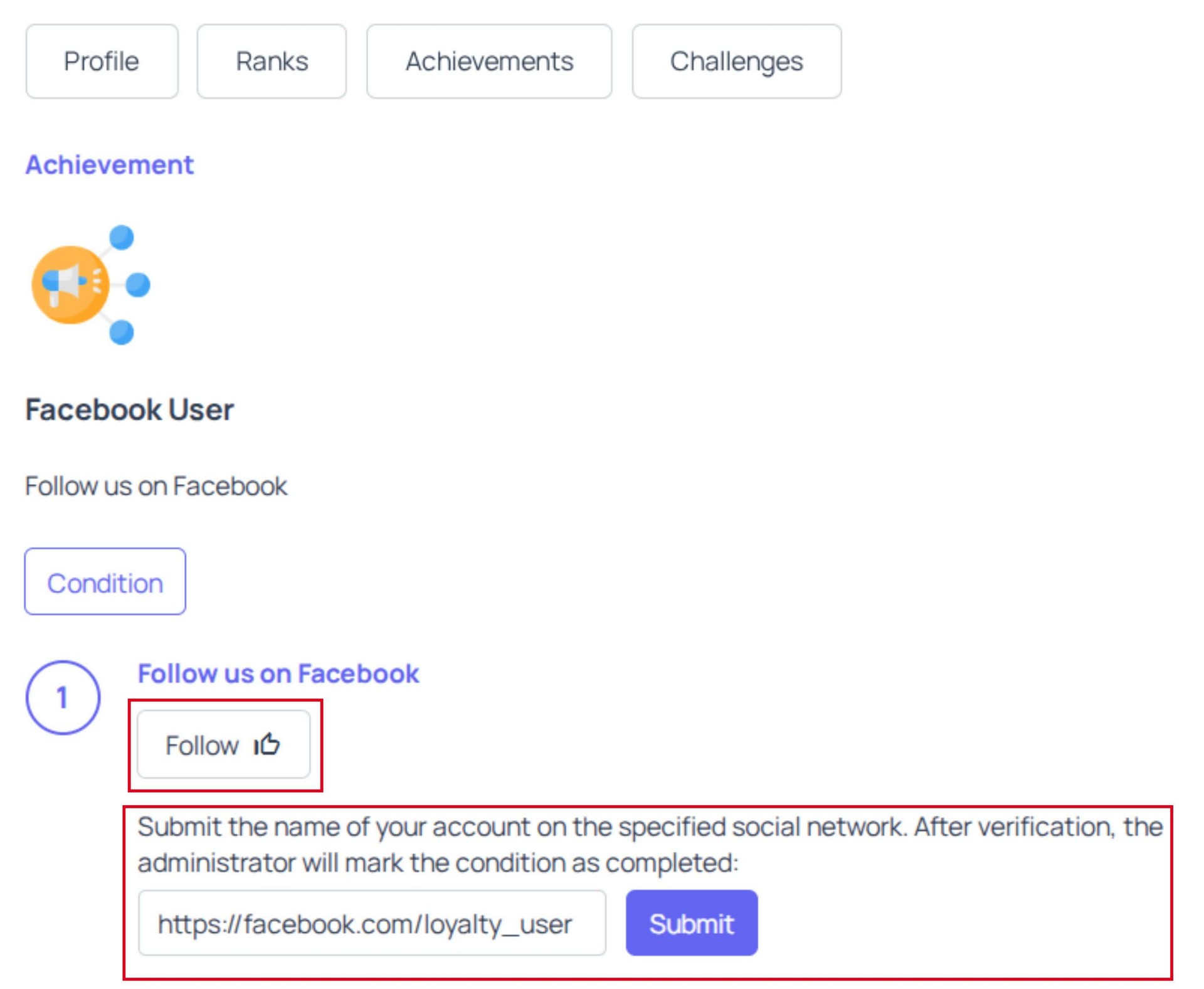Open the Profile tab
The width and height of the screenshot is (1204, 989).
click(102, 61)
